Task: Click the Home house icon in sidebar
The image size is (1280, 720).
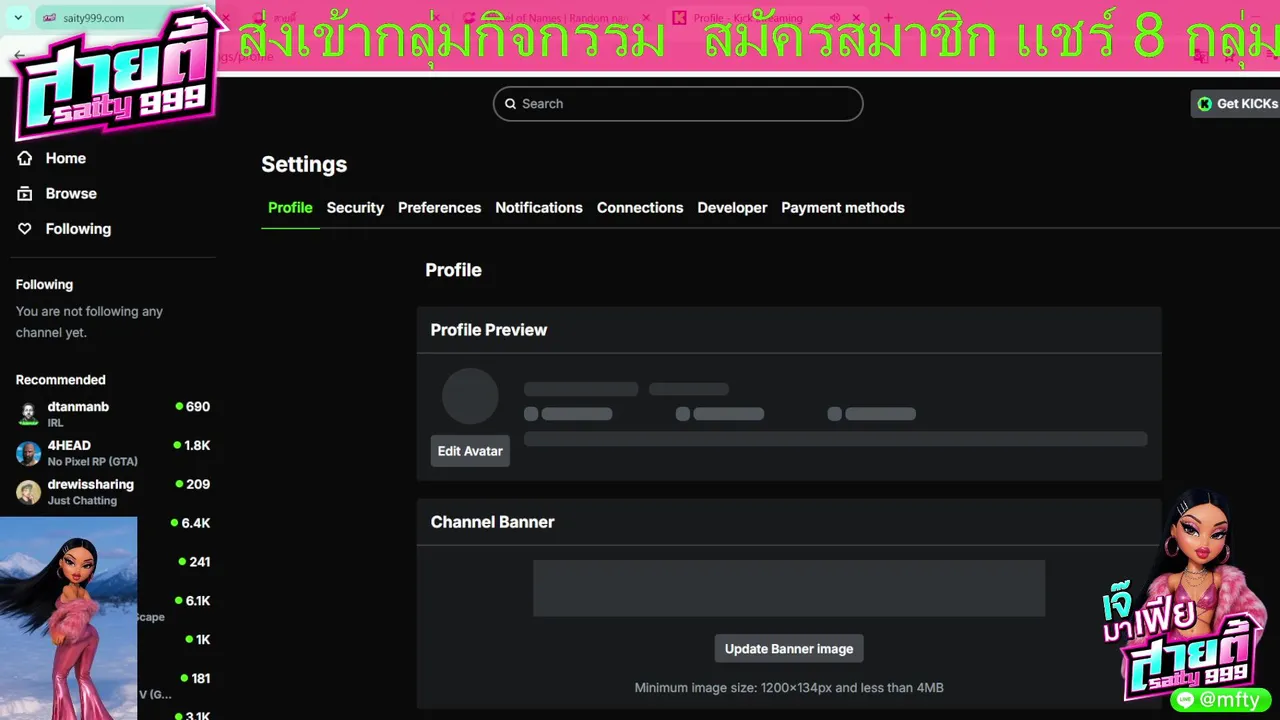Action: (x=25, y=158)
